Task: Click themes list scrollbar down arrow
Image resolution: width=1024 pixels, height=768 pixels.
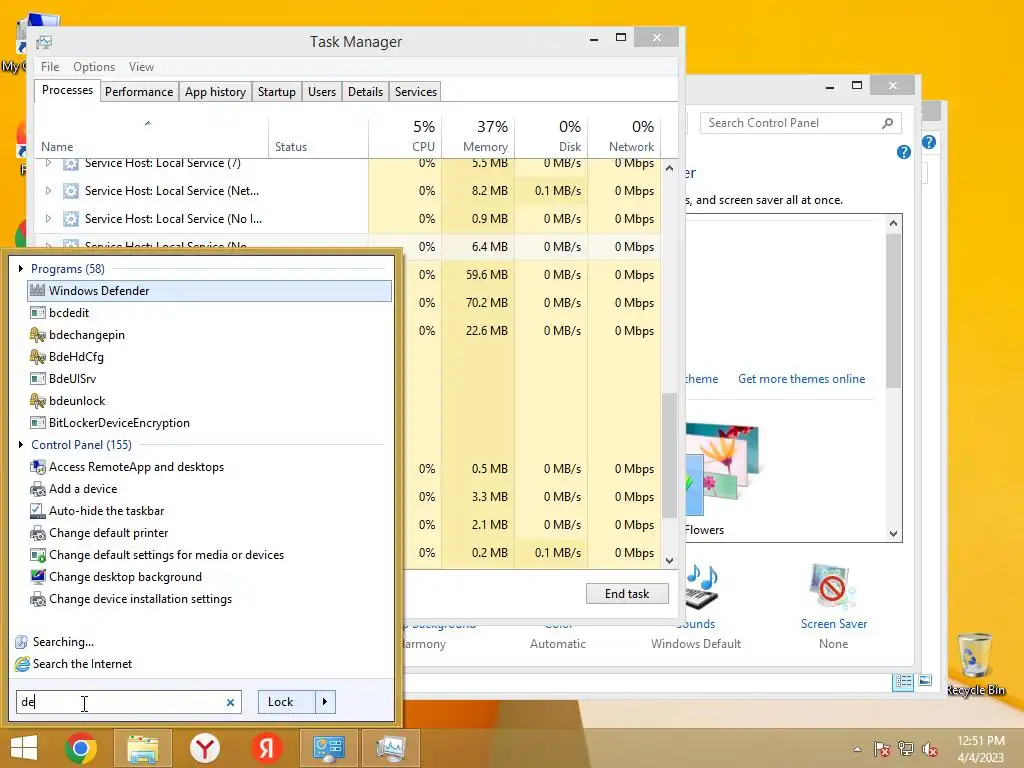Action: coord(893,534)
